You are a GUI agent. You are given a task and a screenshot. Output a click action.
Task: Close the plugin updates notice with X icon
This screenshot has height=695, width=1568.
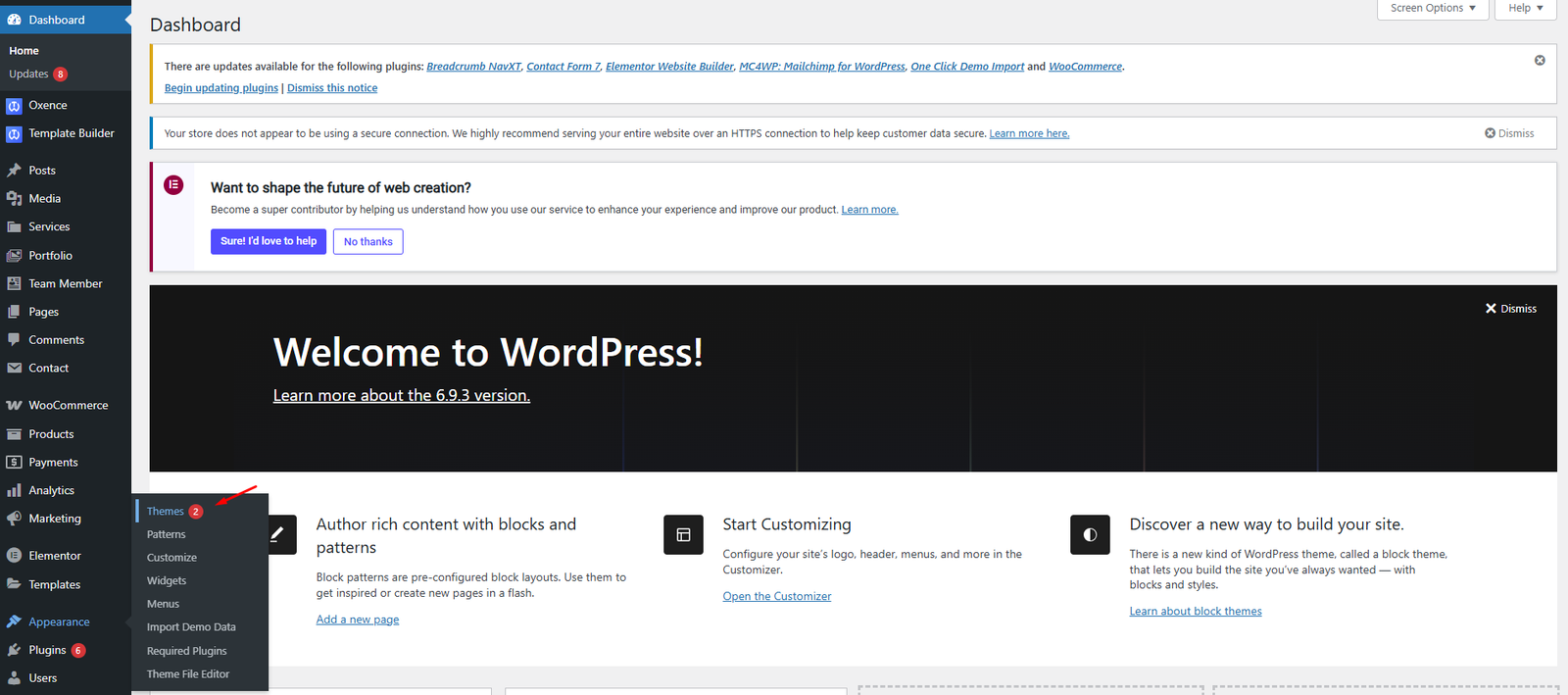[1540, 61]
